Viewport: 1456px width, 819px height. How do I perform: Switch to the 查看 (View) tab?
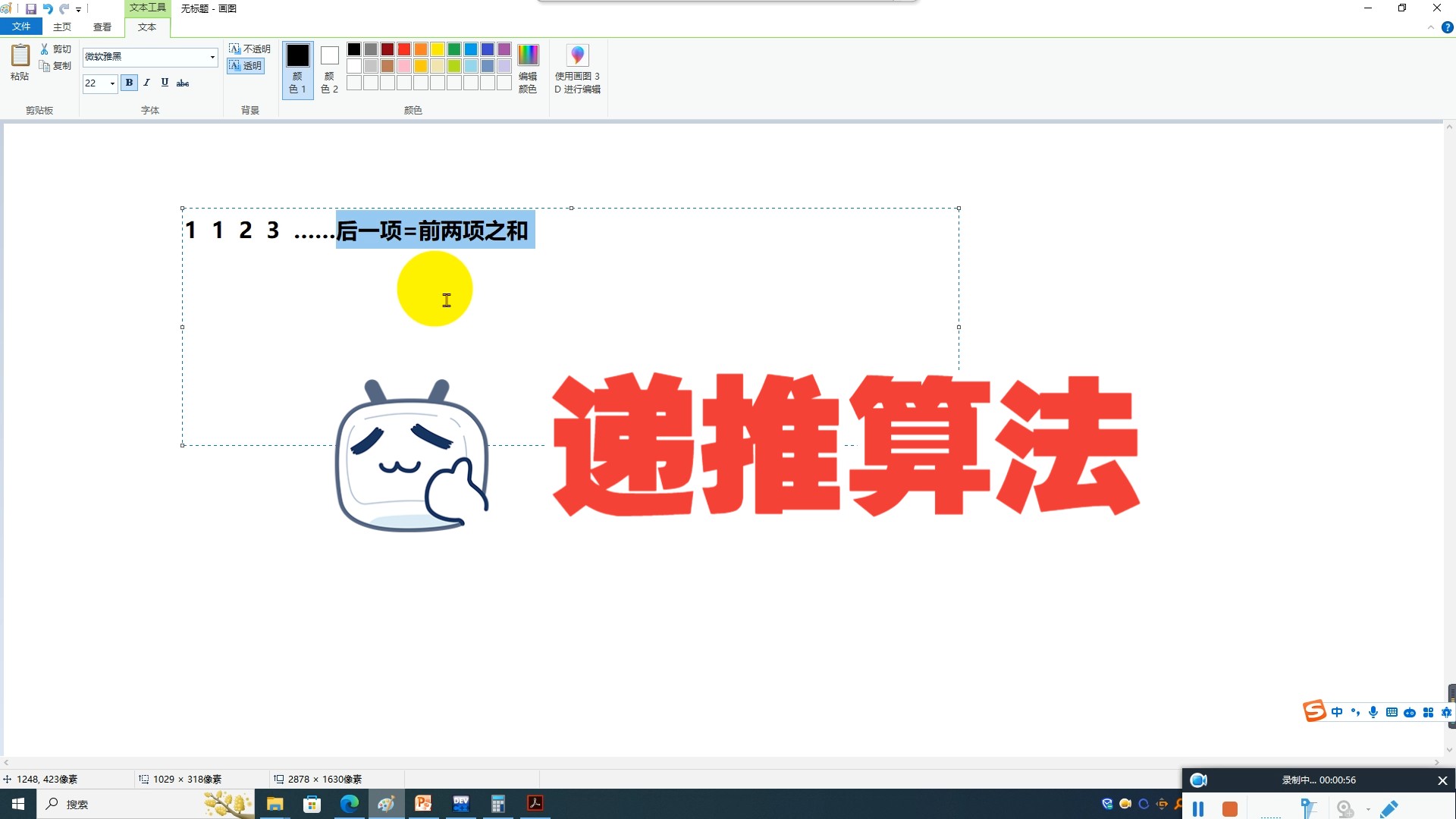coord(102,25)
